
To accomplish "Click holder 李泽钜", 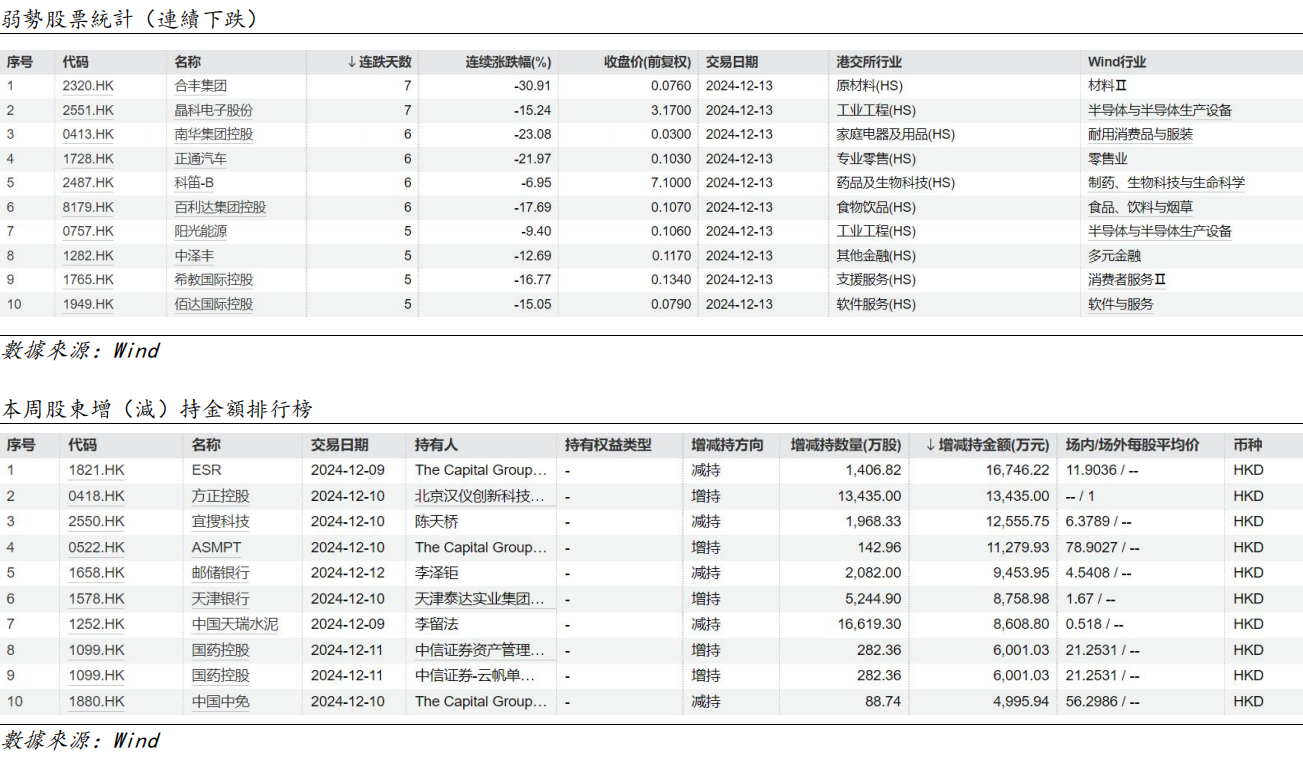I will pos(436,573).
